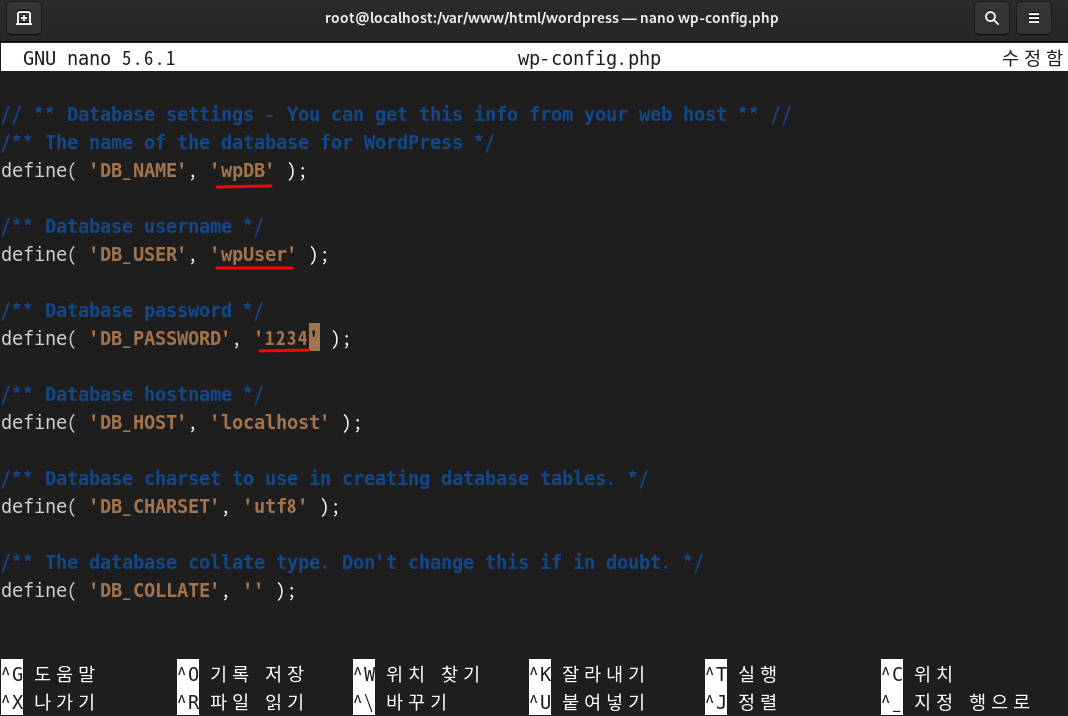The width and height of the screenshot is (1068, 716).
Task: Click the wp-config.php filename in nano header
Action: [589, 59]
